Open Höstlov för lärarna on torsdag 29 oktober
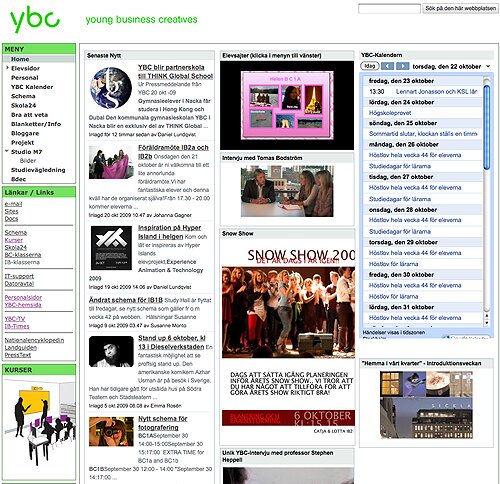500x484 pixels. coord(393,264)
